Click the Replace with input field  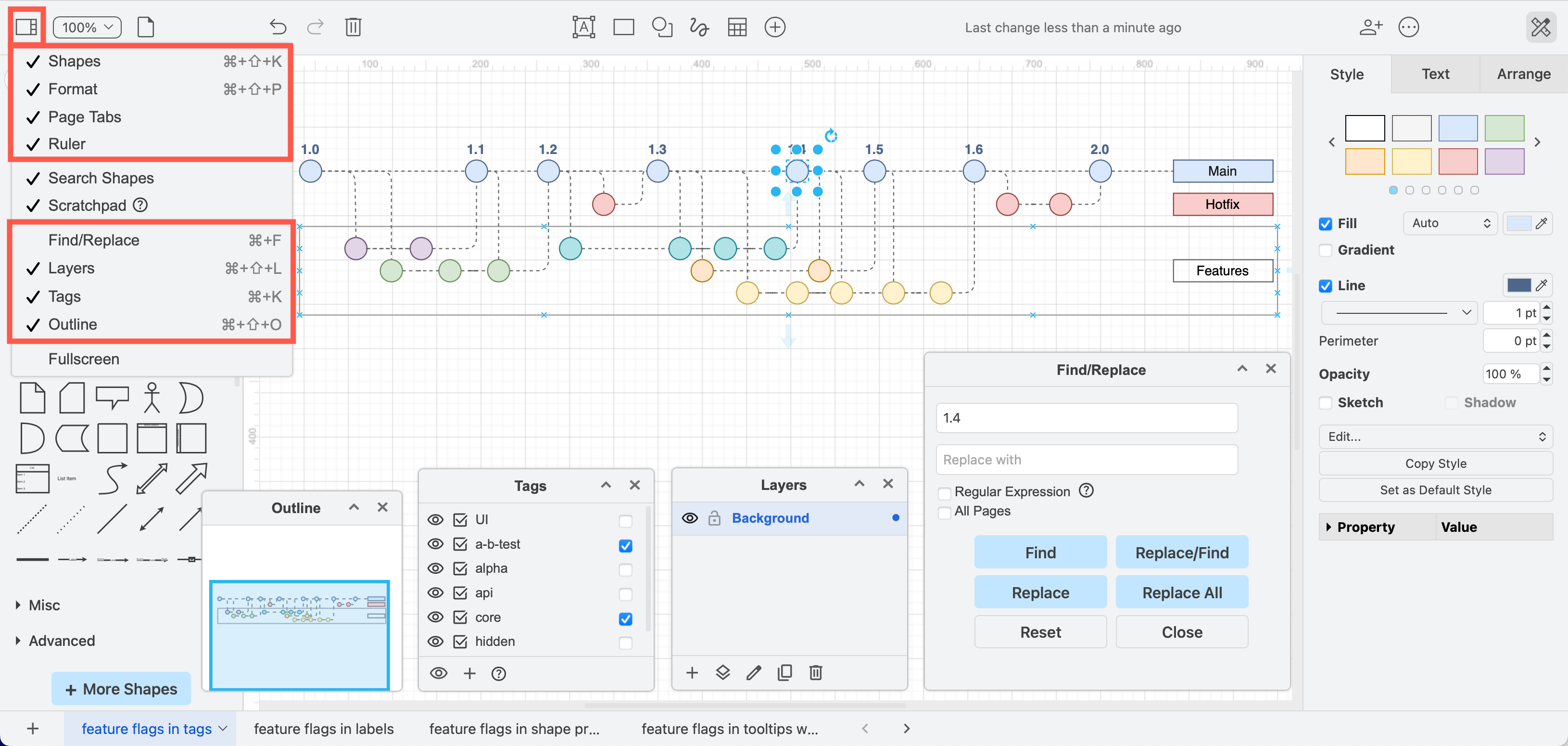click(1086, 459)
